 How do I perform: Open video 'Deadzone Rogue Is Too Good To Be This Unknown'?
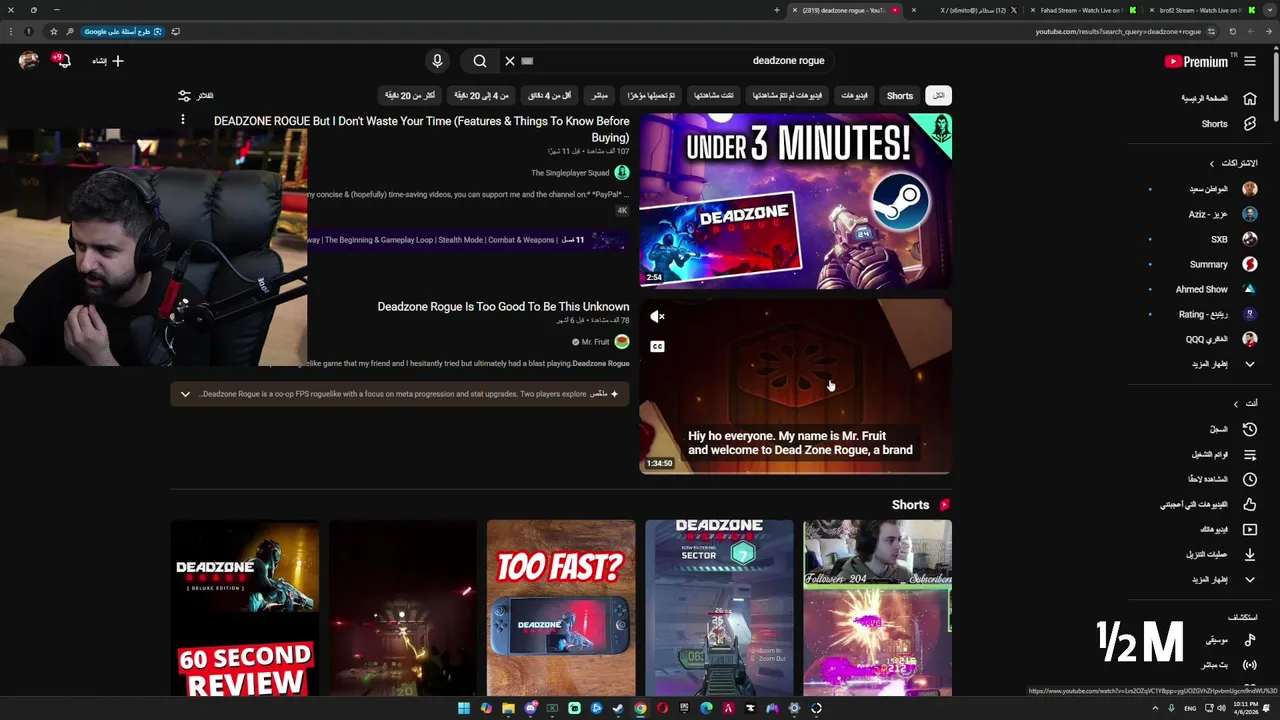pyautogui.click(x=503, y=307)
